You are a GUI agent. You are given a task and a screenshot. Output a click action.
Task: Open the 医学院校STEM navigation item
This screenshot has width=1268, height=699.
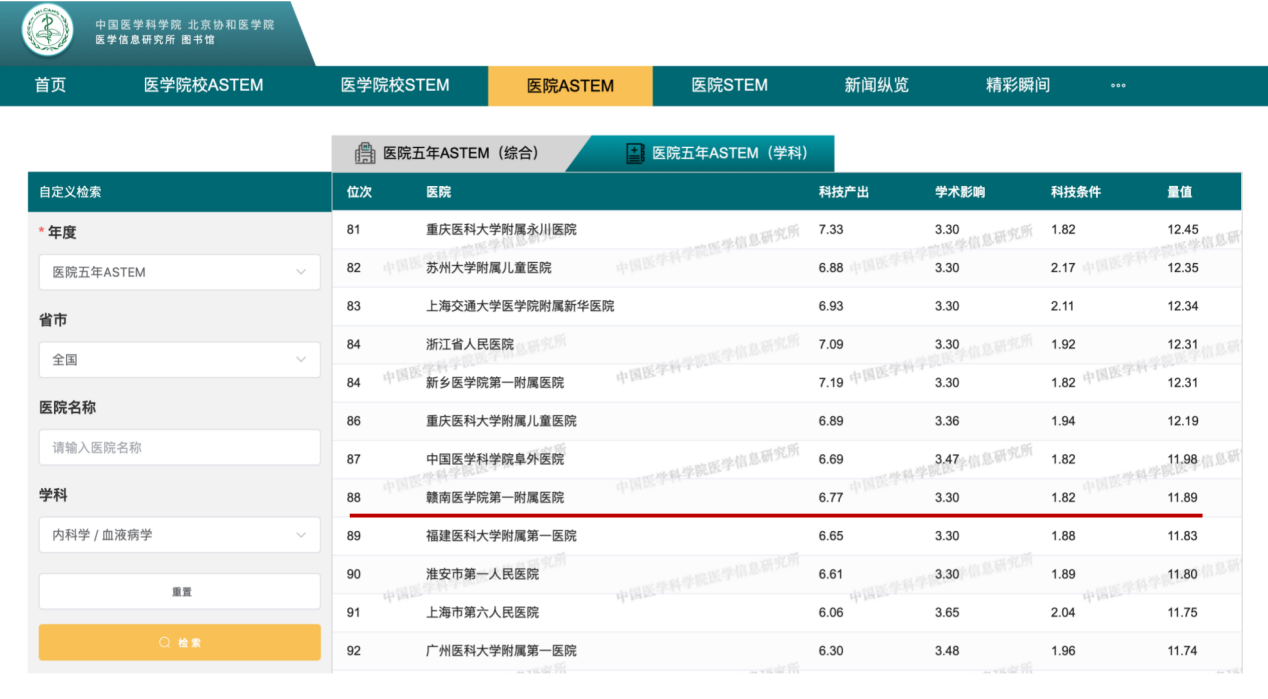coord(395,86)
